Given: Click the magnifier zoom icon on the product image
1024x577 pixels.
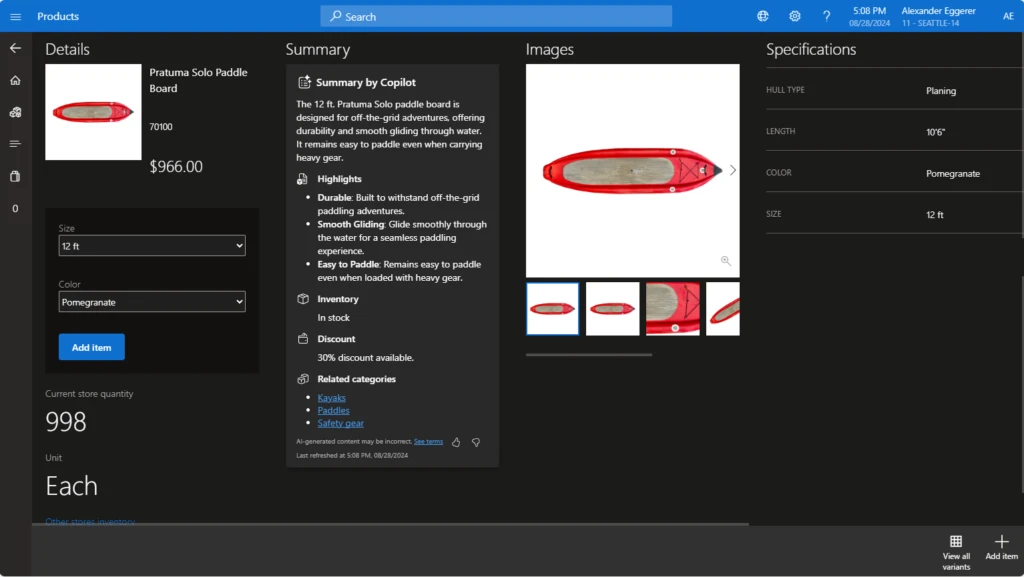Looking at the screenshot, I should [x=725, y=261].
